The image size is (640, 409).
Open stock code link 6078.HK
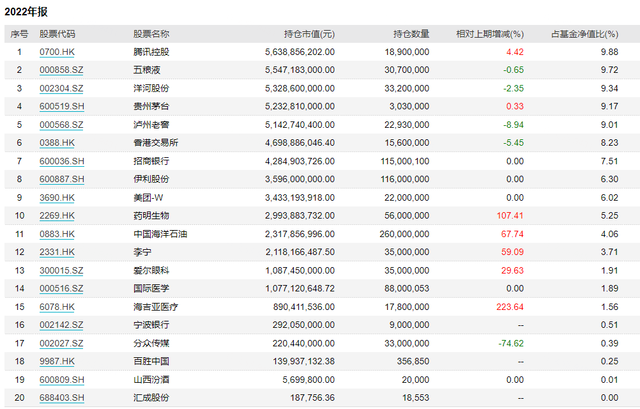click(x=57, y=307)
